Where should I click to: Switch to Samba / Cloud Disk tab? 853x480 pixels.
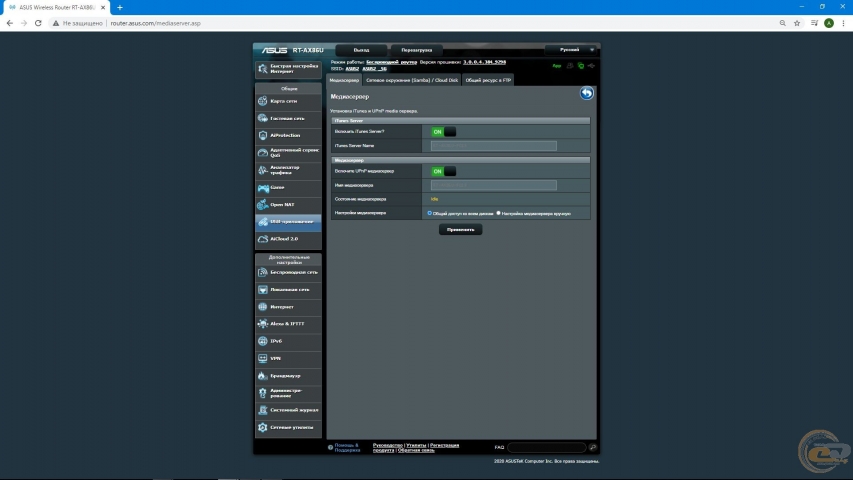(x=412, y=80)
